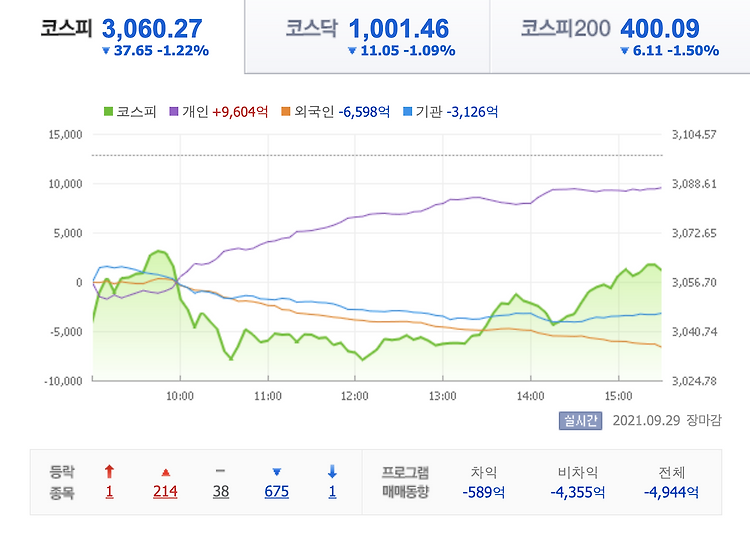The image size is (750, 543).
Task: Click the 기관 net value -3,126억
Action: (473, 112)
